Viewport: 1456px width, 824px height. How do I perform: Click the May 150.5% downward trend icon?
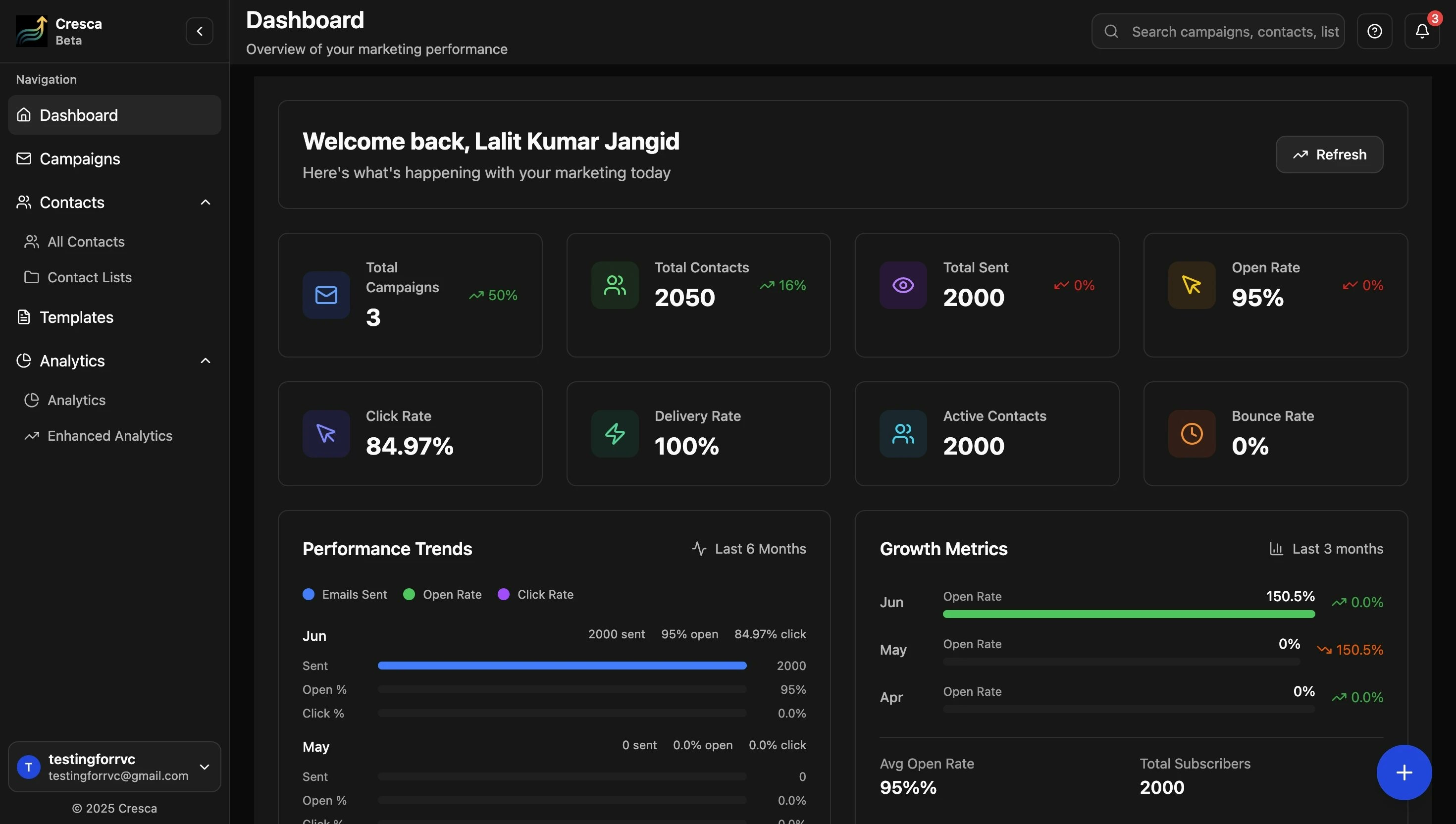[1324, 650]
